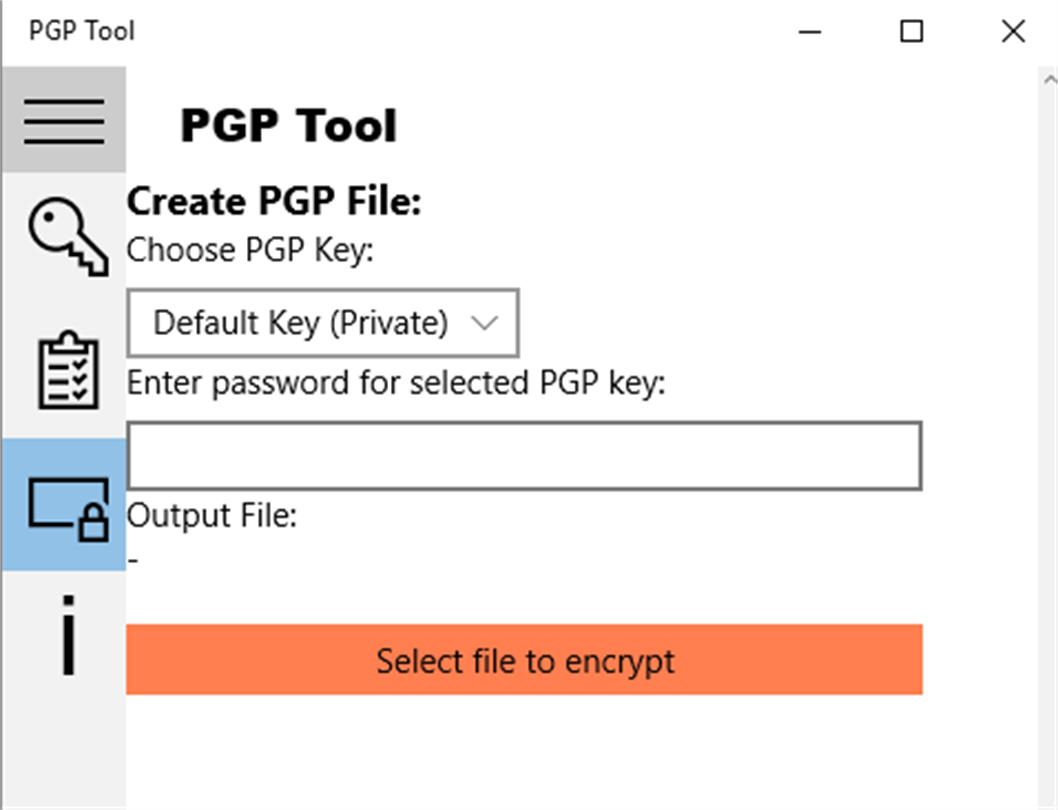Maximize the PGP Tool window
1058x810 pixels.
point(911,32)
